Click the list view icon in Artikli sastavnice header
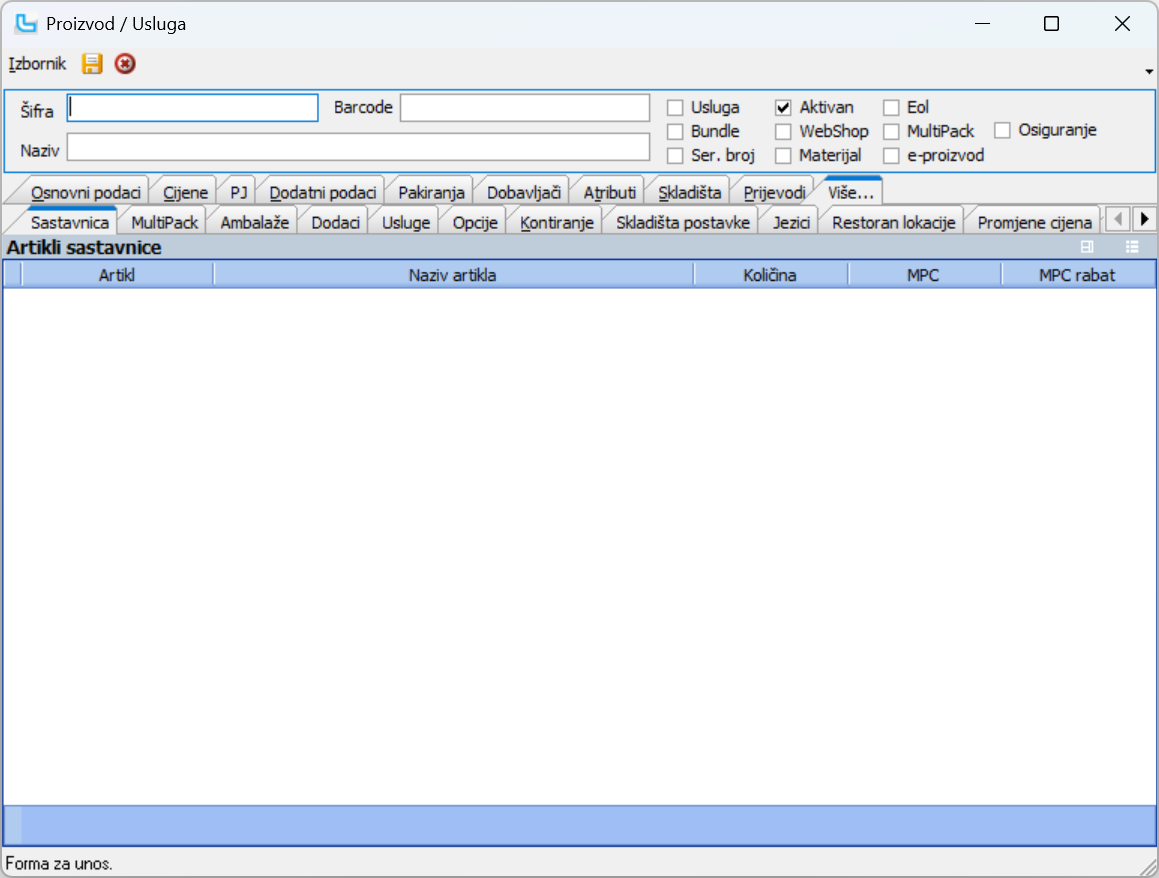Screen dimensions: 1159x878 1132,247
